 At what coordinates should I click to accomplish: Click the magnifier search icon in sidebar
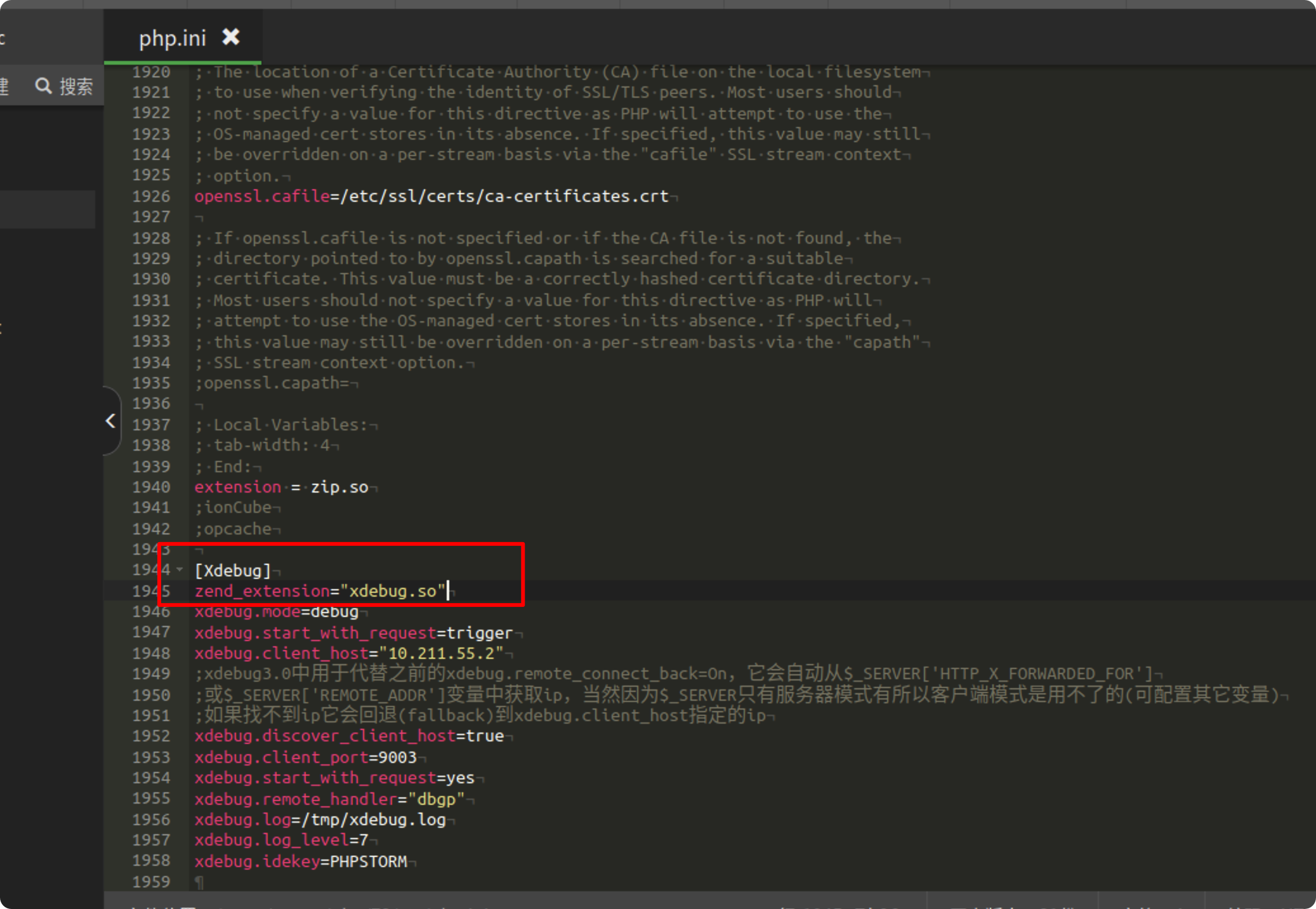pos(43,86)
